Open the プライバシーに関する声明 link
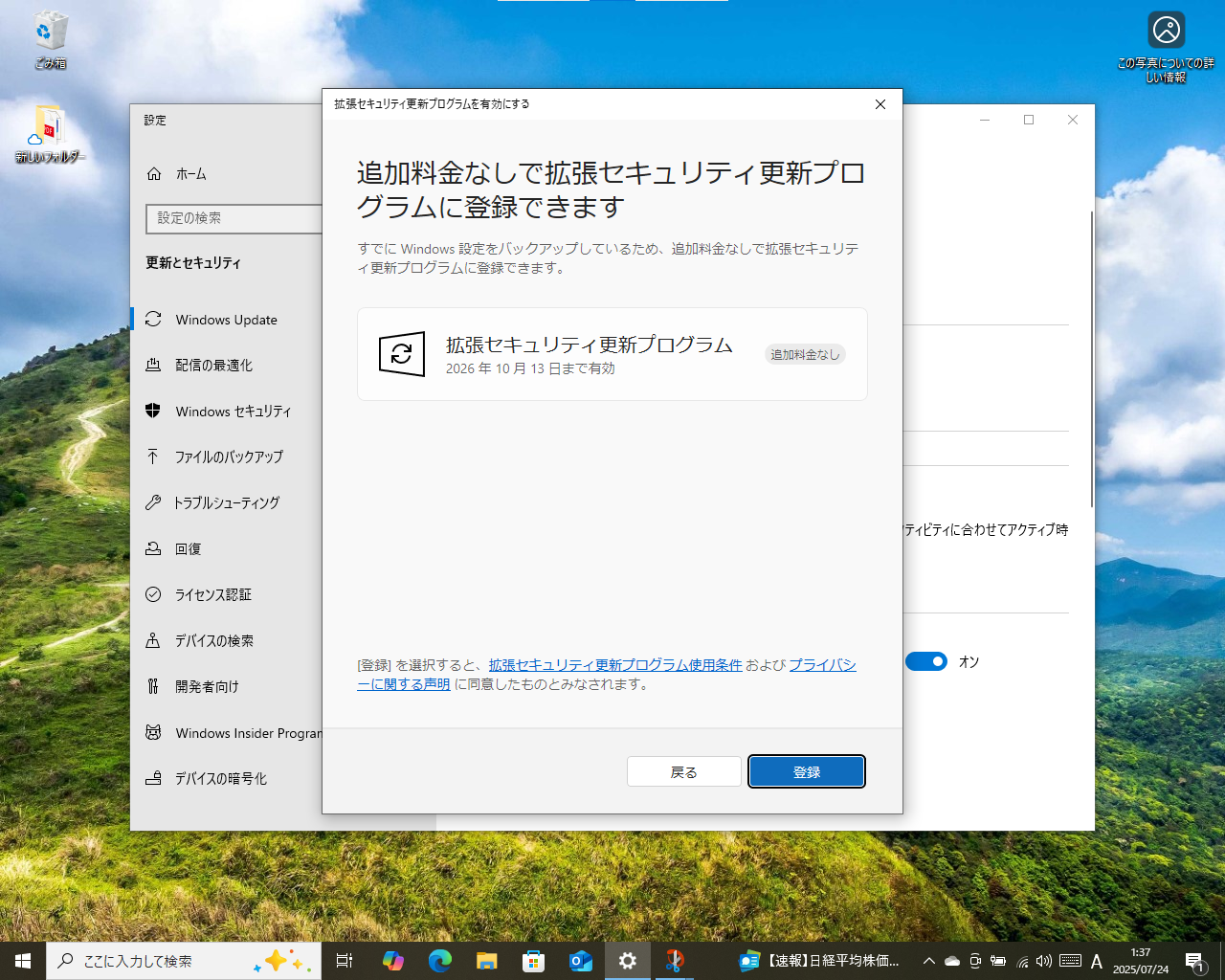The image size is (1225, 980). click(x=822, y=663)
